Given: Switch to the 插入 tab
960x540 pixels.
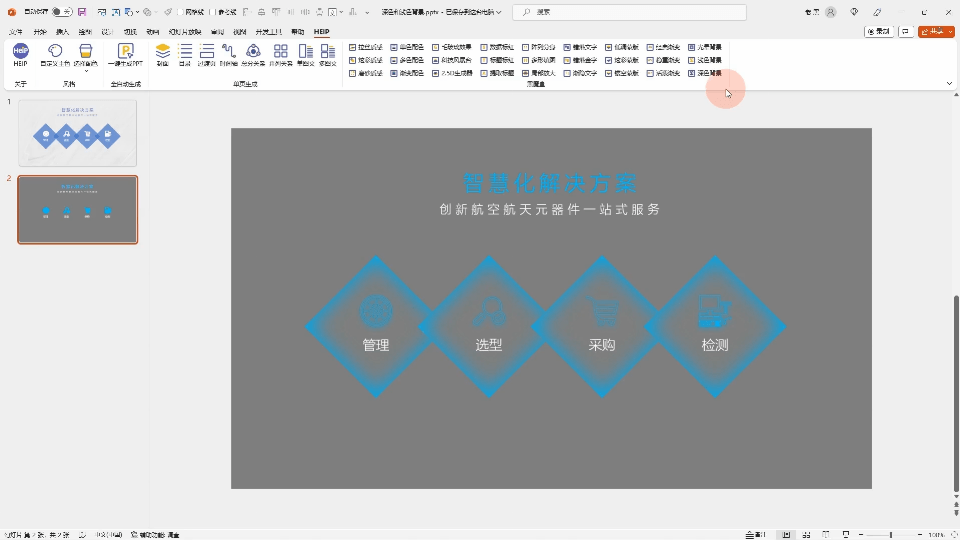Looking at the screenshot, I should click(62, 32).
